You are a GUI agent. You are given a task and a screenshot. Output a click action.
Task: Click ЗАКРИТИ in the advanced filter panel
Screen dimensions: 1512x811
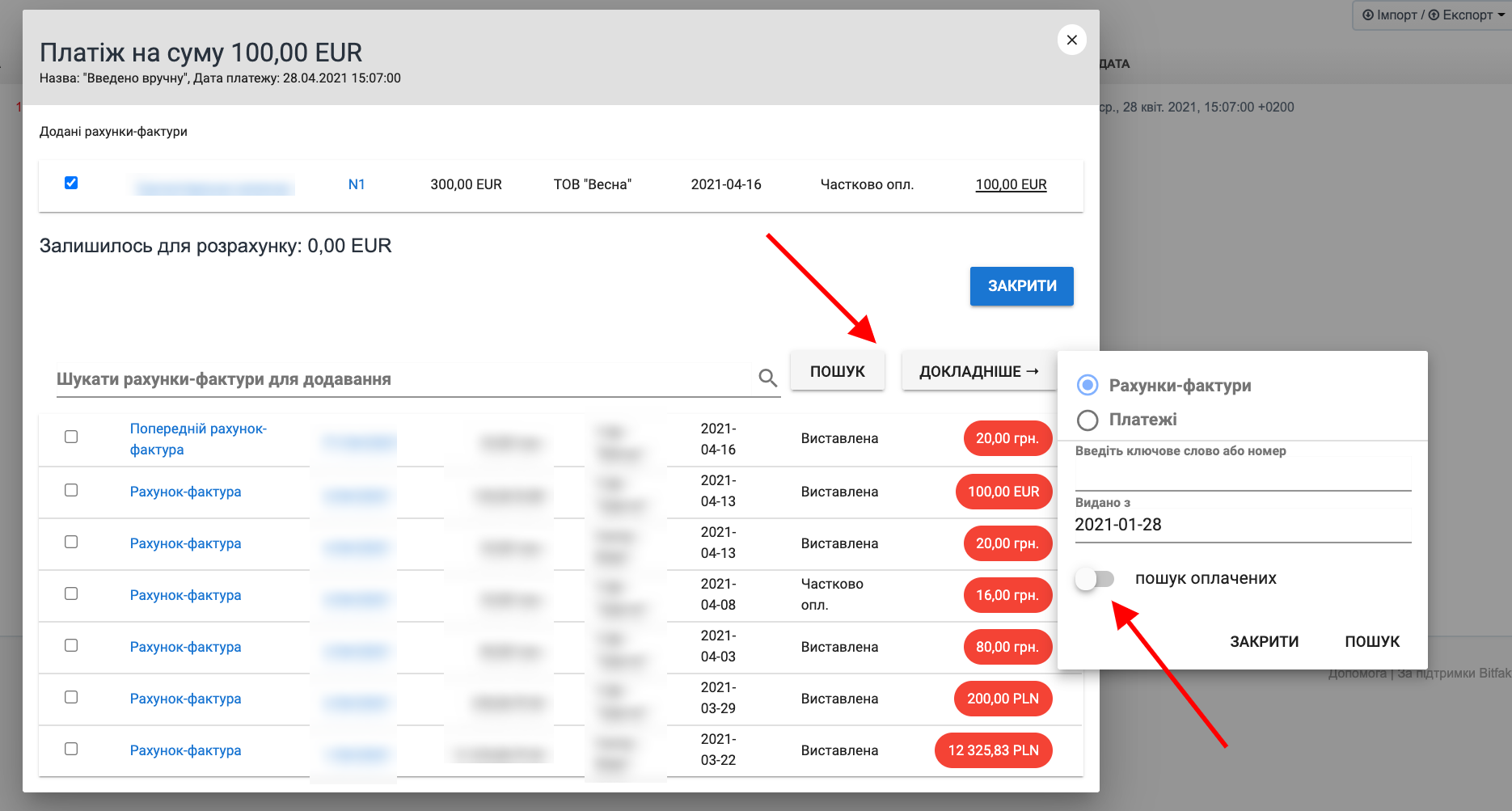click(1264, 641)
